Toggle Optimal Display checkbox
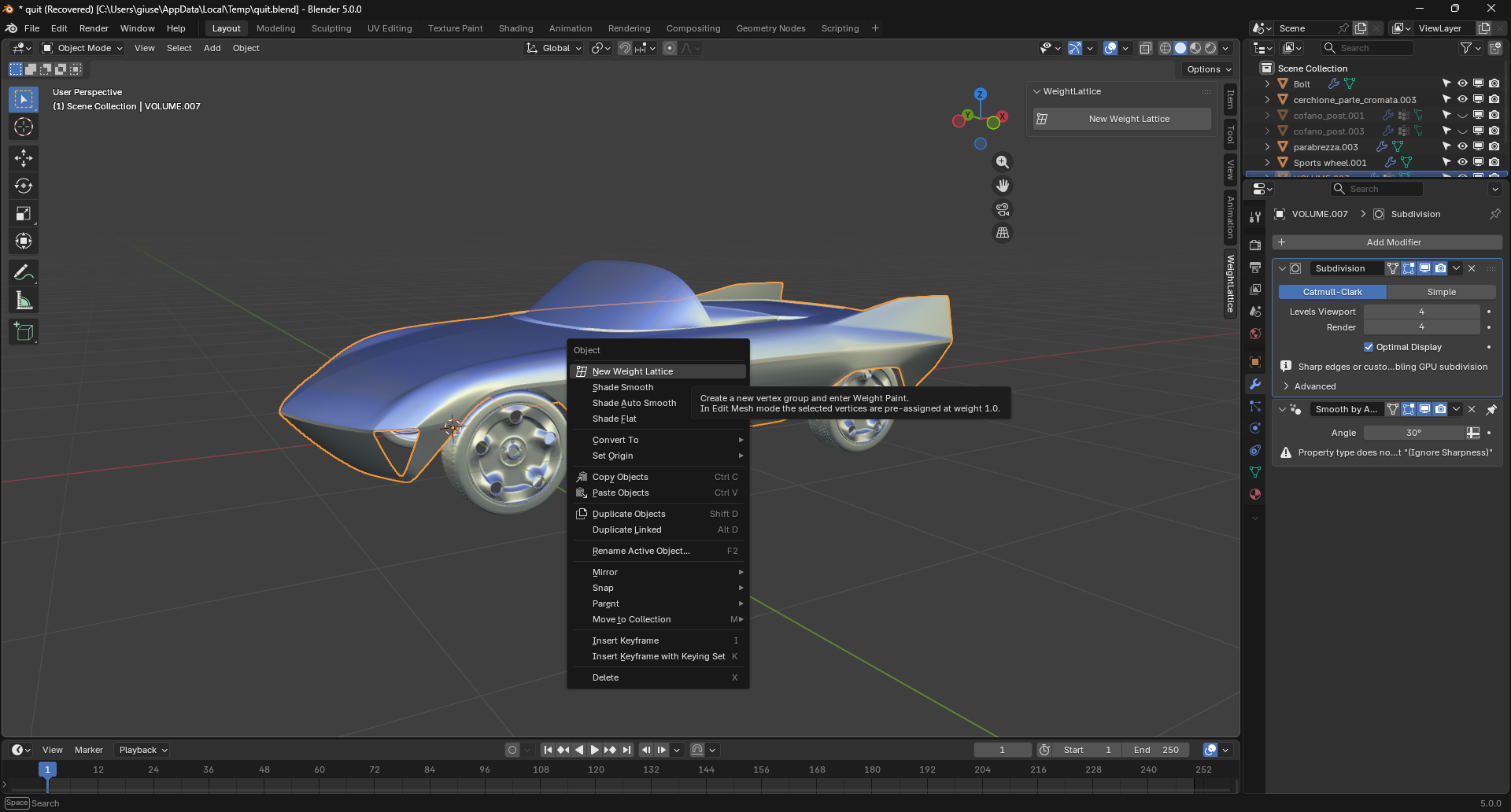This screenshot has height=812, width=1511. 1369,347
